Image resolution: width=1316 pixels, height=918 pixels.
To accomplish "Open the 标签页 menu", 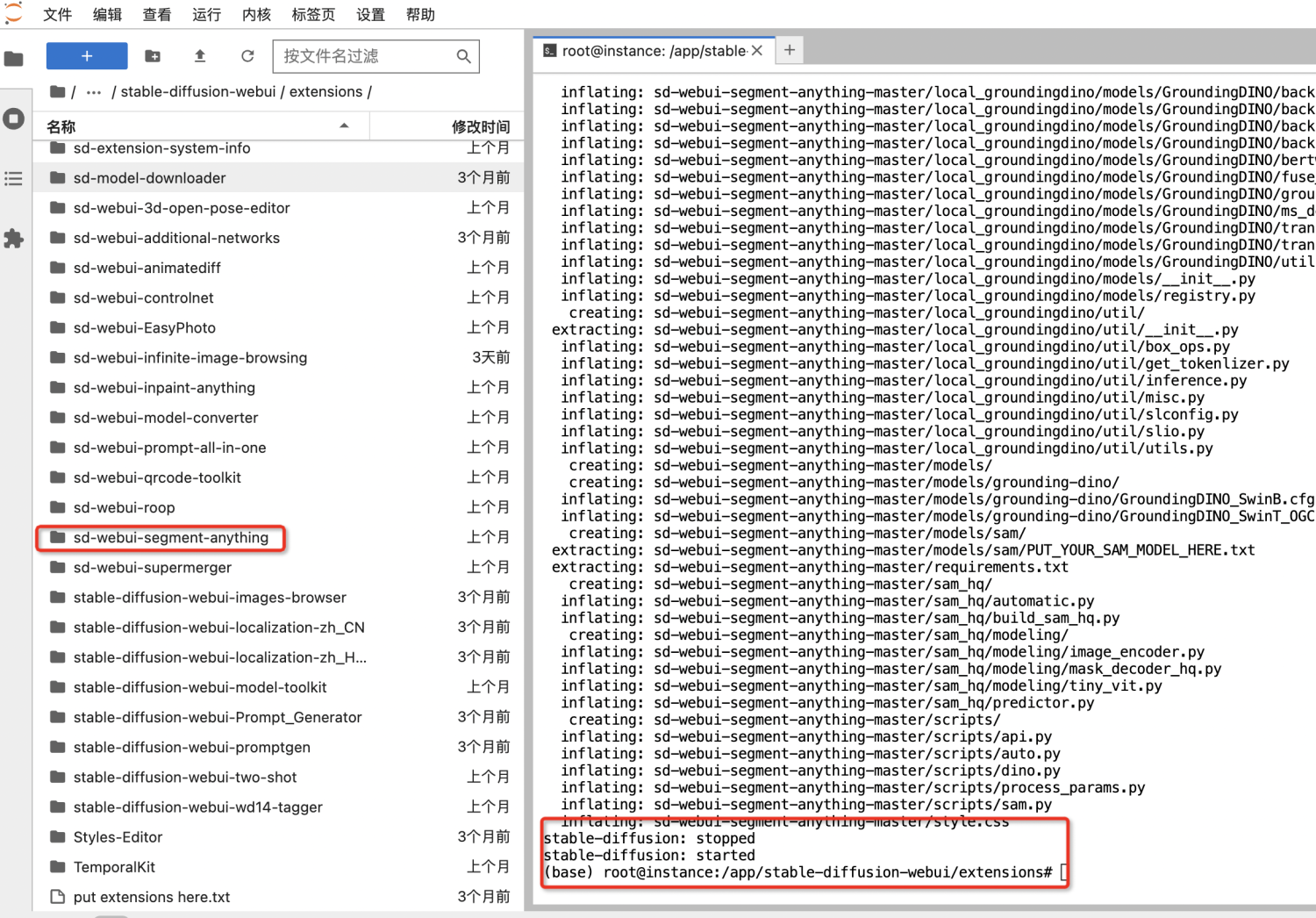I will click(313, 14).
